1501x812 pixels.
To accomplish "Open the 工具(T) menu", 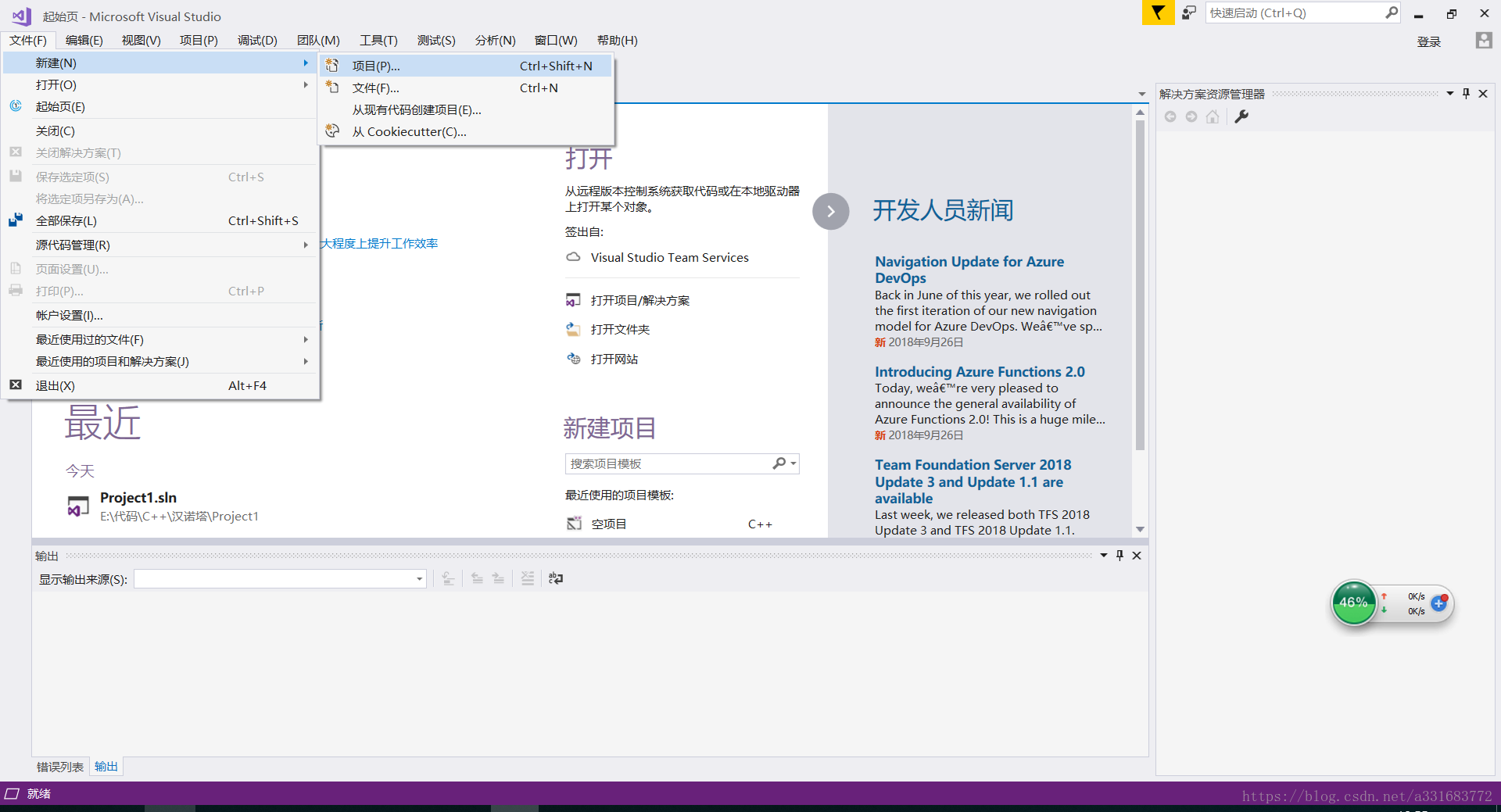I will [x=378, y=41].
